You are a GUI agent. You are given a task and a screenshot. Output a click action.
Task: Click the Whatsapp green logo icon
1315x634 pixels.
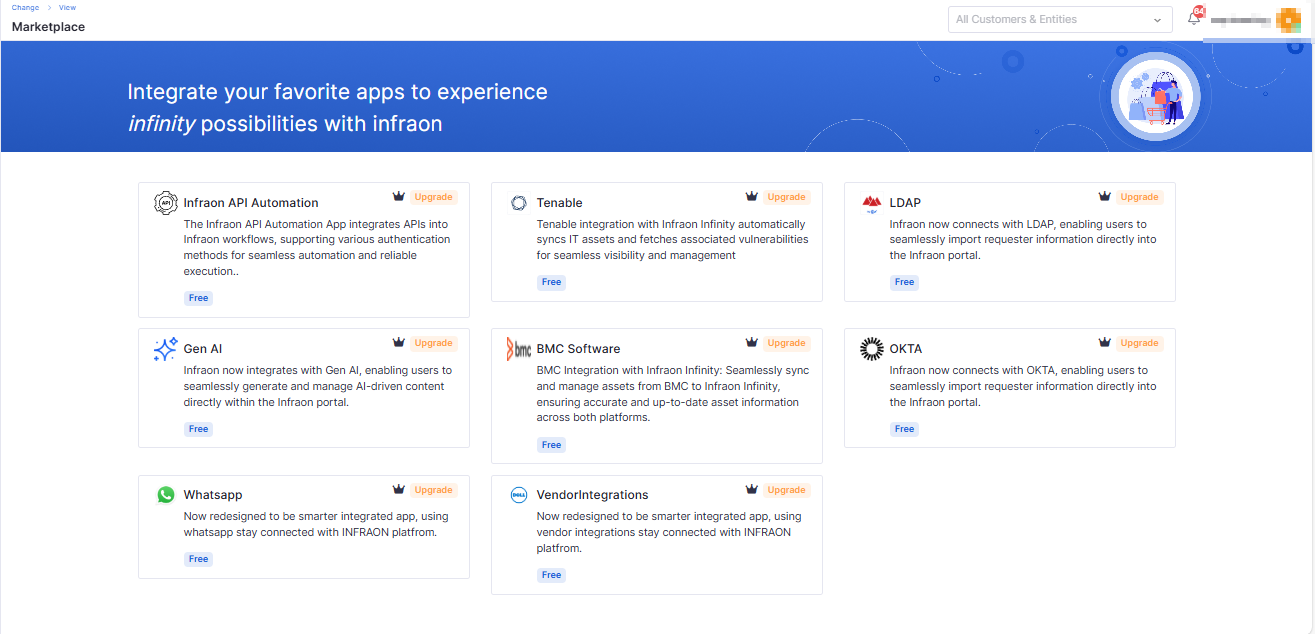click(x=165, y=495)
